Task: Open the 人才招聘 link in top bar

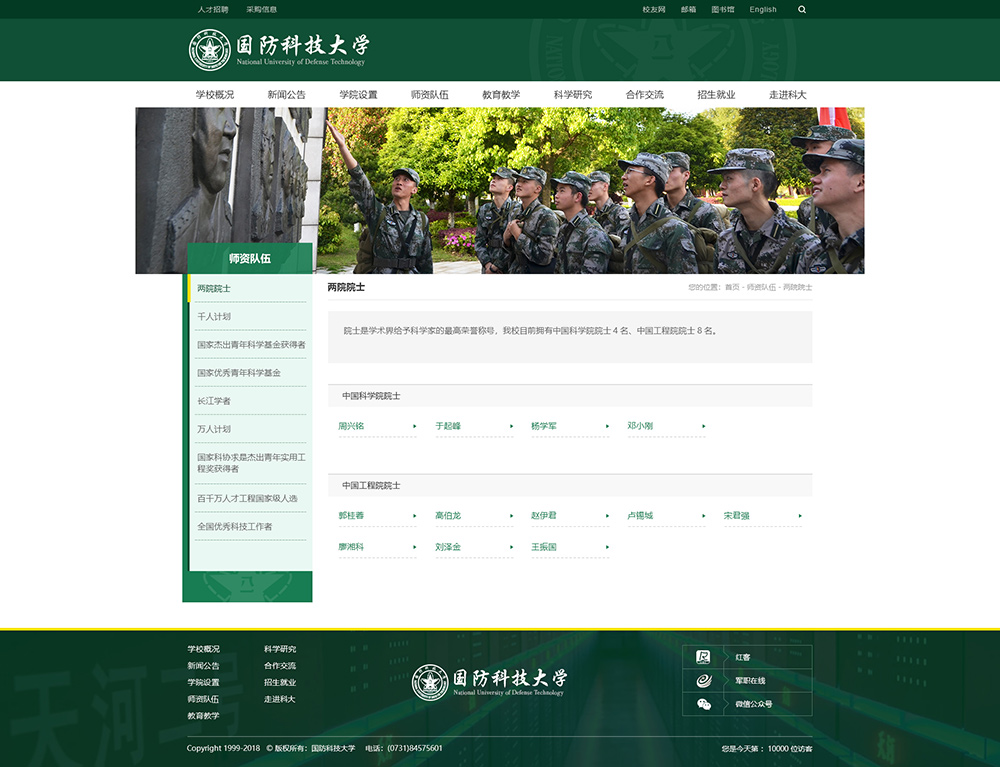Action: (x=213, y=9)
